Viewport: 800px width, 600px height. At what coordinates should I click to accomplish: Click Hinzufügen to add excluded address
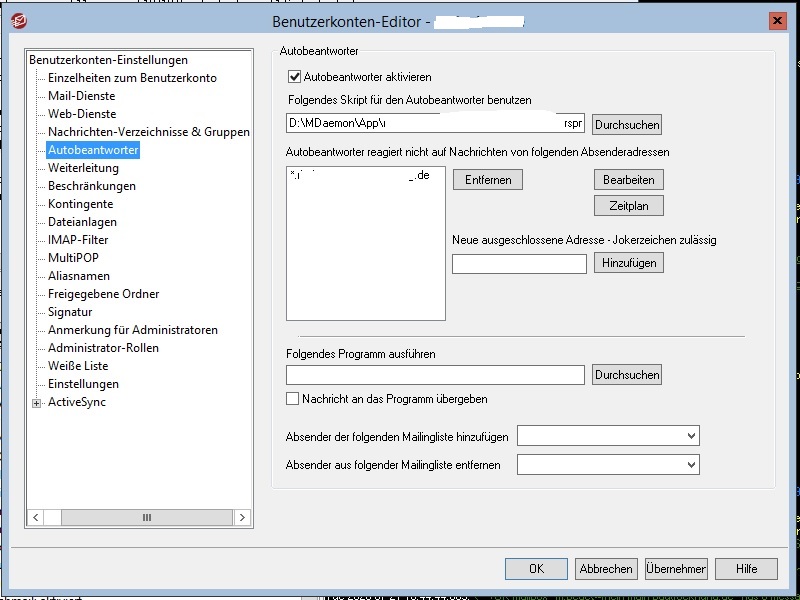(x=629, y=263)
